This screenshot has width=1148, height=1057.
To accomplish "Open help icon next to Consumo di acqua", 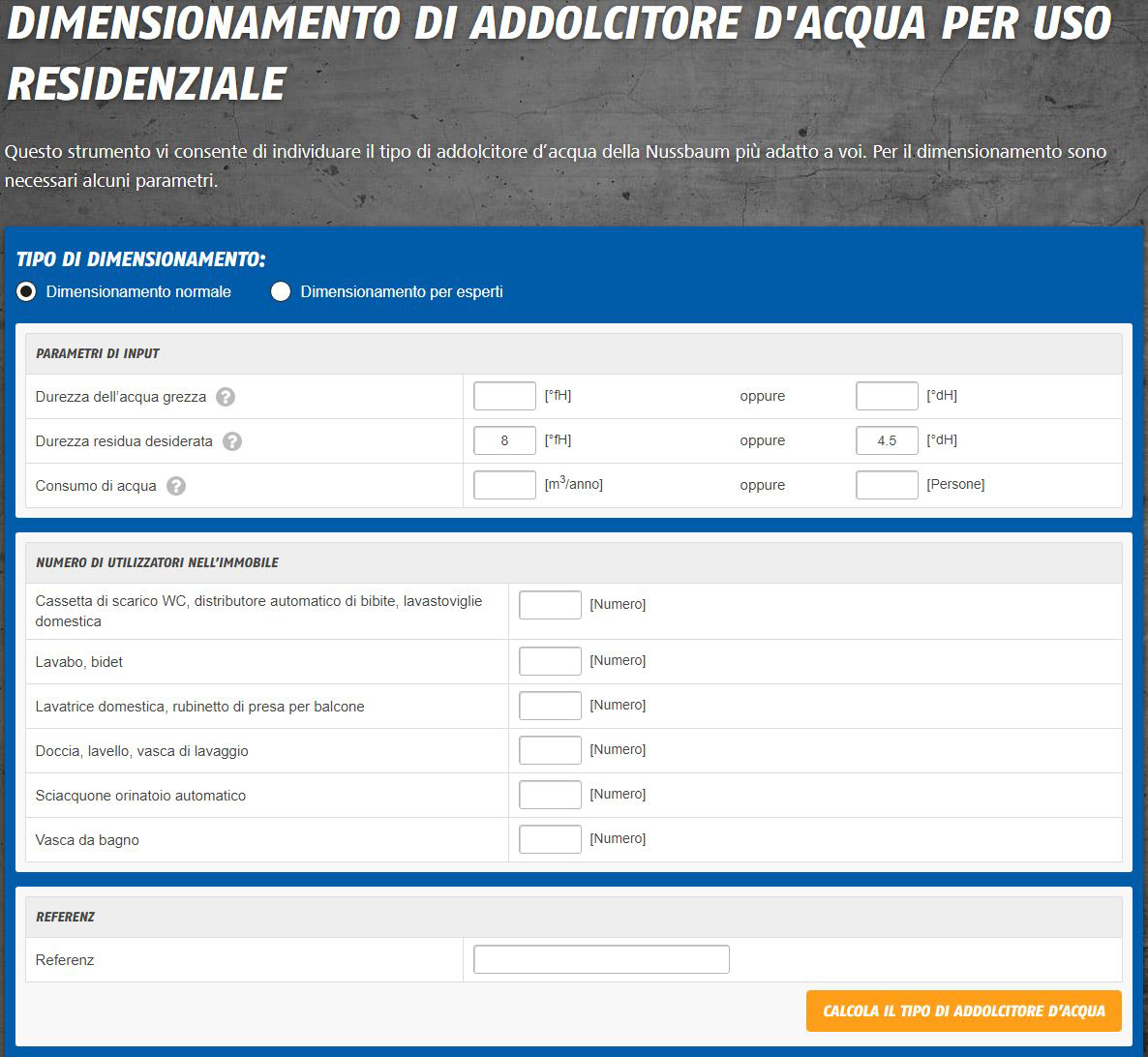I will (x=176, y=486).
